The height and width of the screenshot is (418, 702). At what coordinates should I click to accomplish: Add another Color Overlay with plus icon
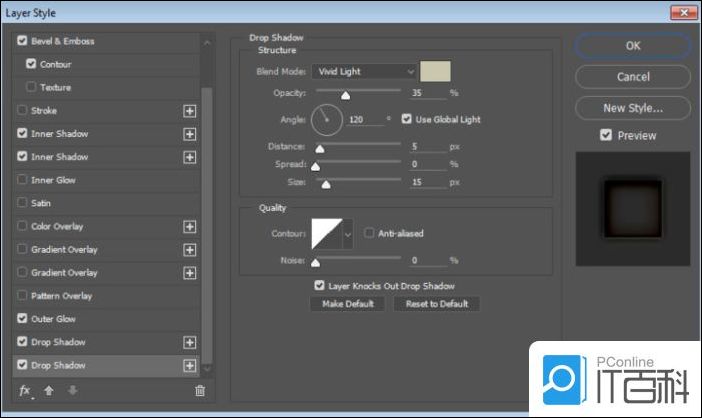click(190, 227)
